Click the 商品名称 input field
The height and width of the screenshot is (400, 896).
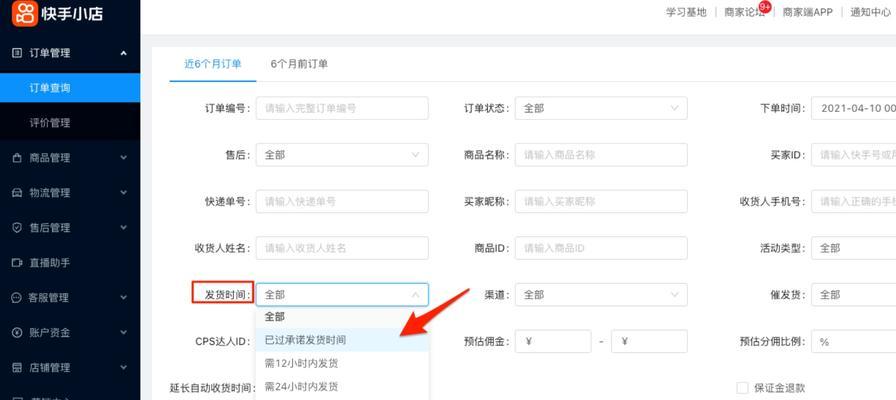(601, 155)
